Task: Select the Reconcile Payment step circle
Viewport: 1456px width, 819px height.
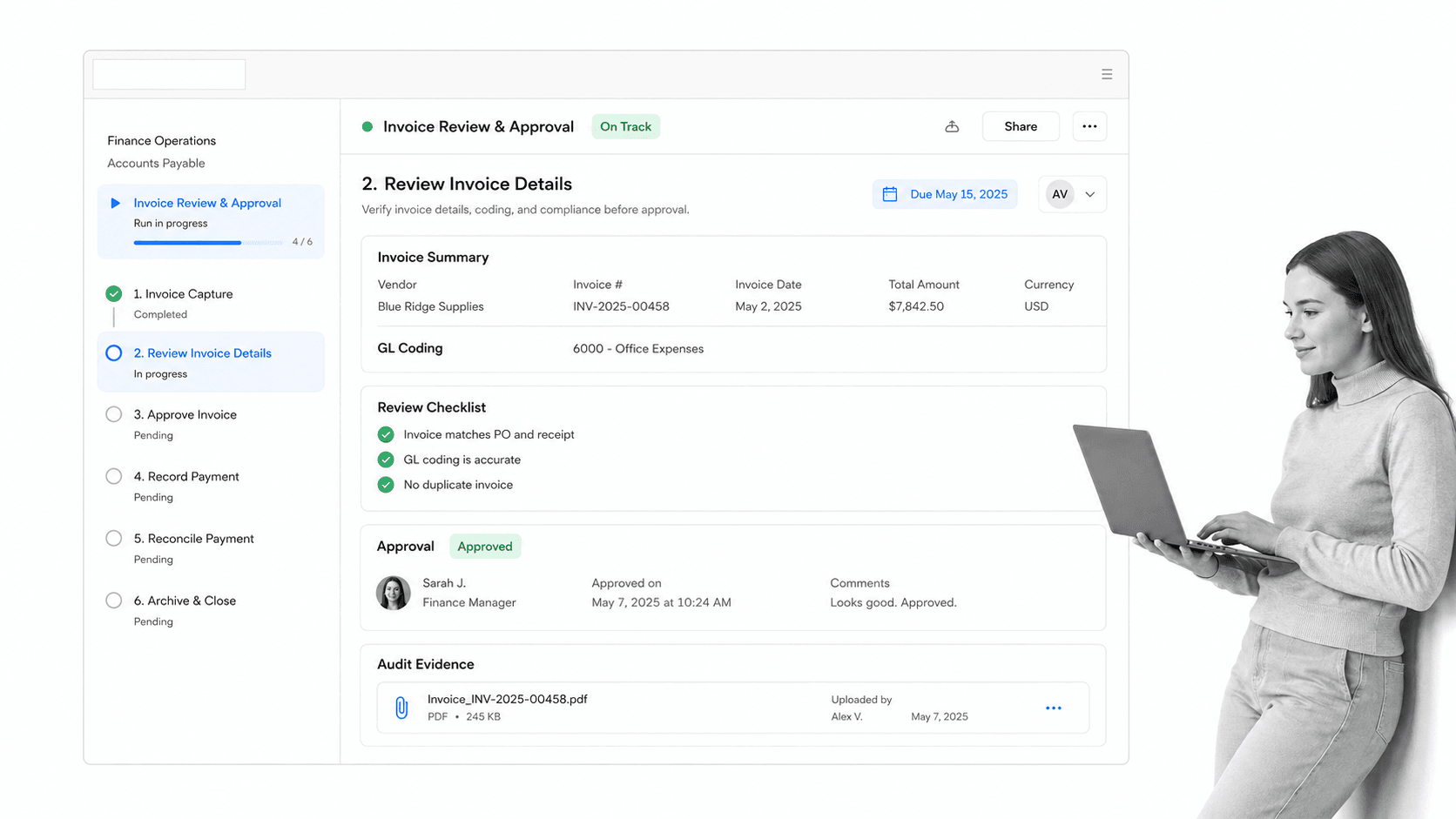Action: [114, 538]
